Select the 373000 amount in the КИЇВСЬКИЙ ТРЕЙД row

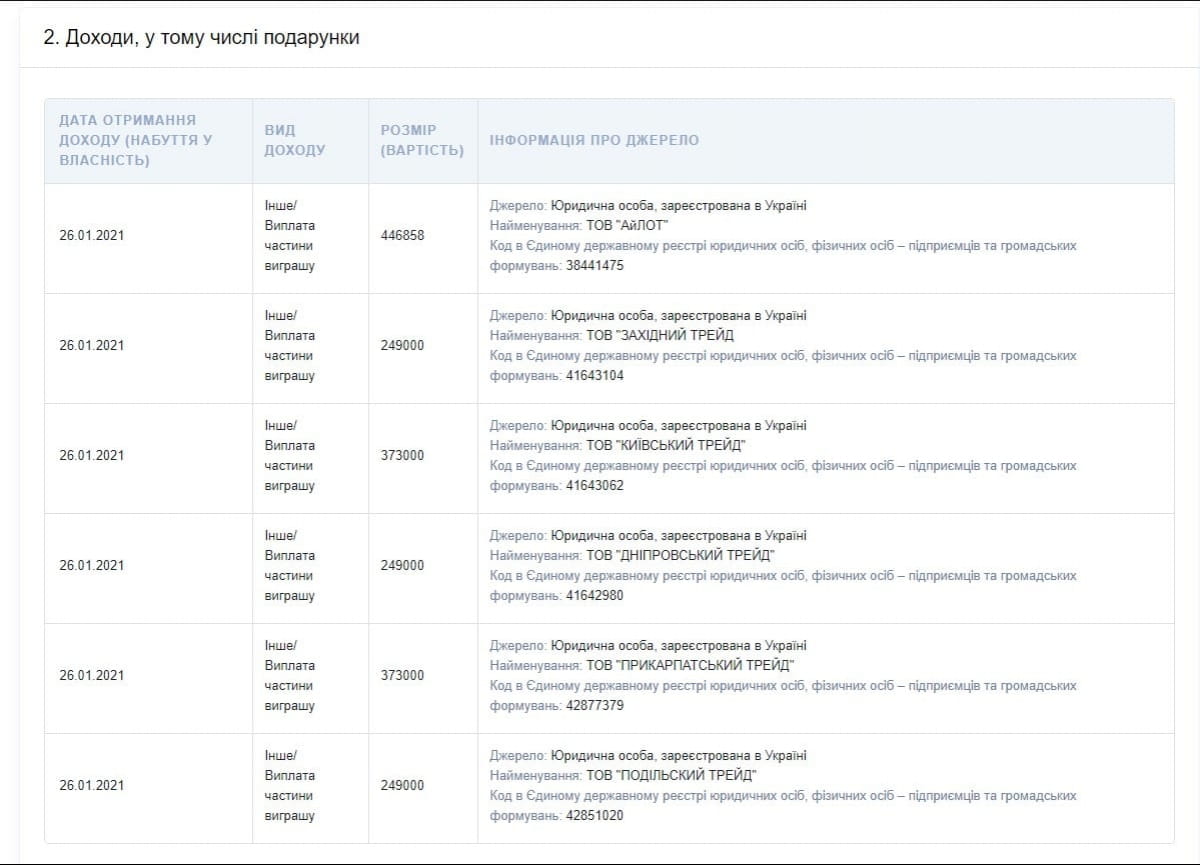[x=402, y=455]
